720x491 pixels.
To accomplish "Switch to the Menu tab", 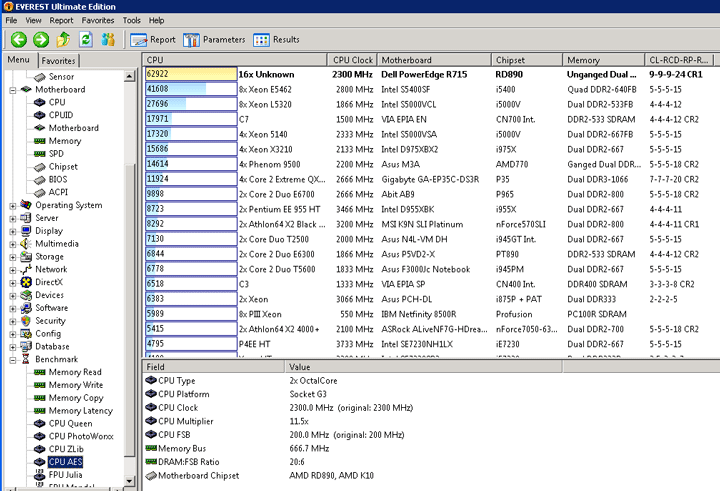I will [x=18, y=60].
